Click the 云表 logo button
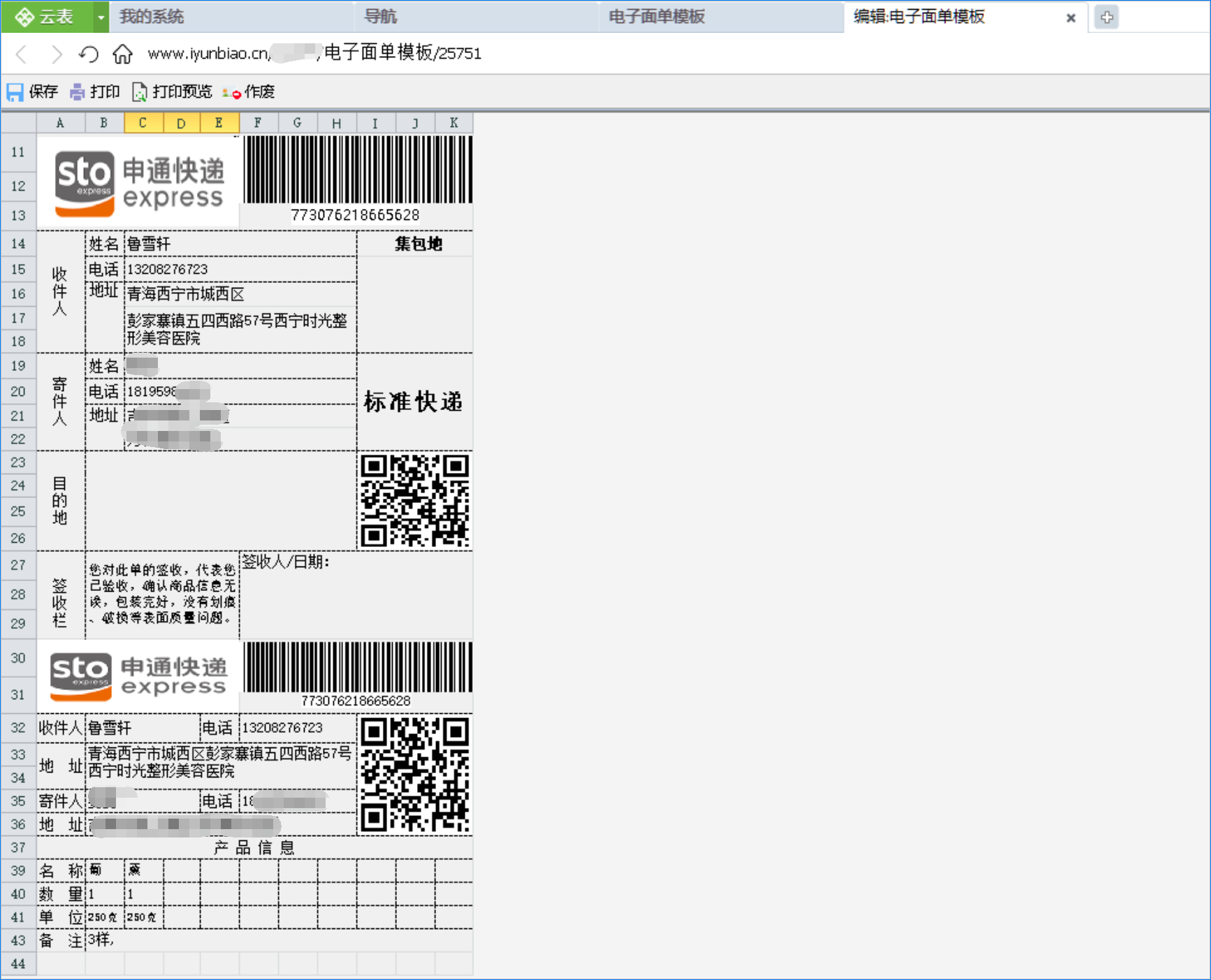 (x=46, y=17)
